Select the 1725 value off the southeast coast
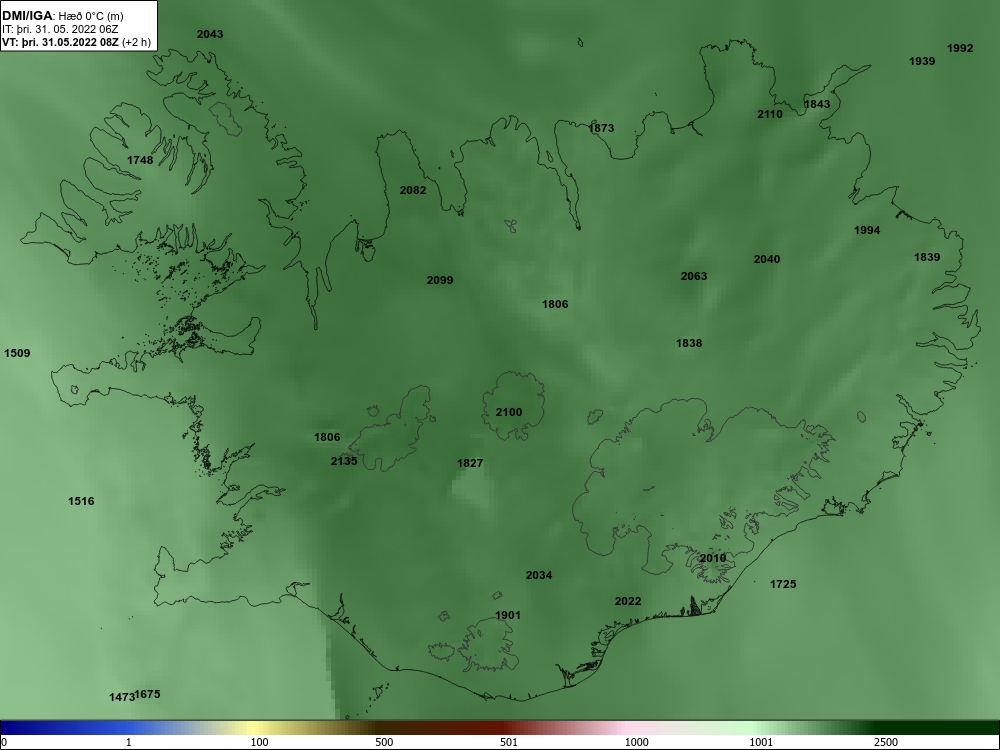 (783, 584)
